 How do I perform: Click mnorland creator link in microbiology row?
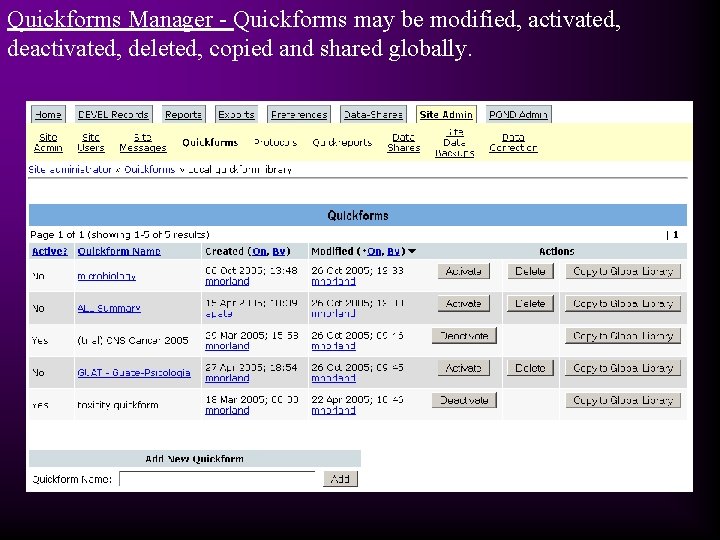227,281
